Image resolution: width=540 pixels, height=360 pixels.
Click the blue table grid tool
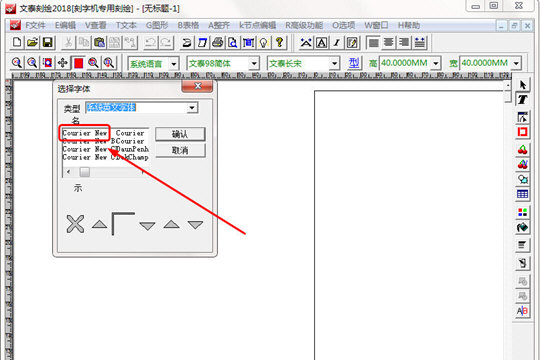(x=522, y=194)
